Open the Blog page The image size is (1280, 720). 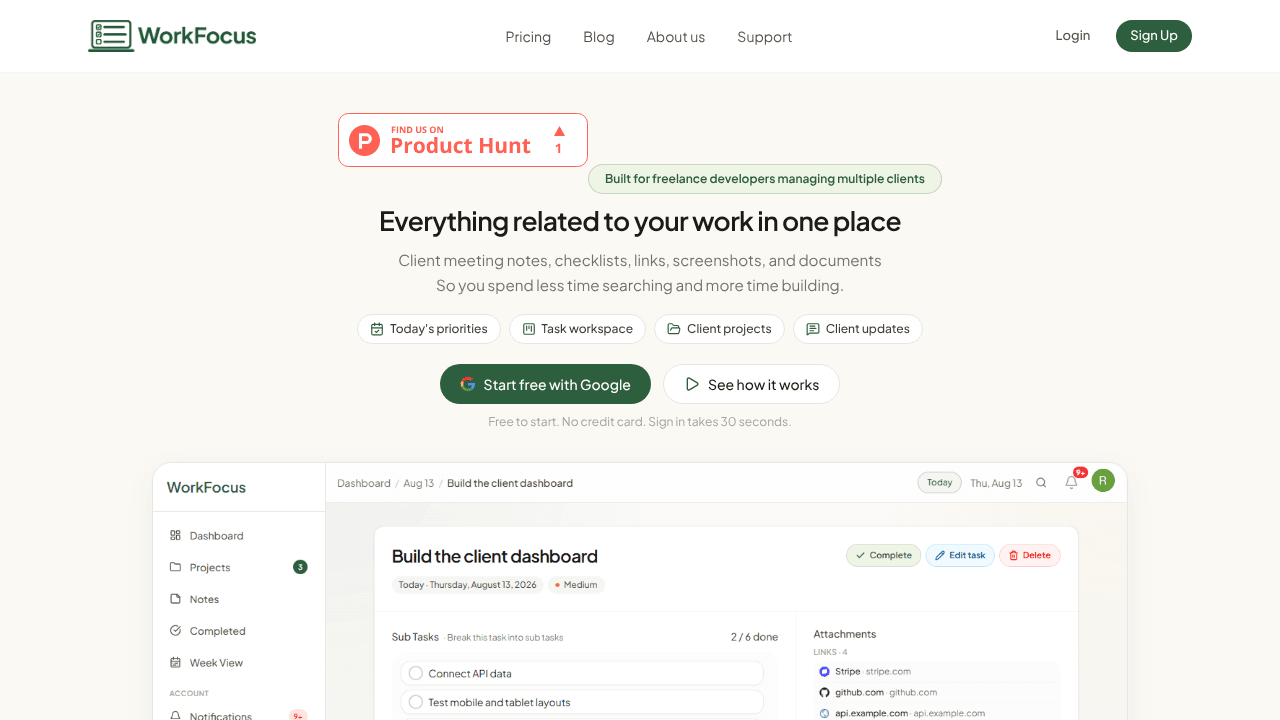pyautogui.click(x=599, y=37)
